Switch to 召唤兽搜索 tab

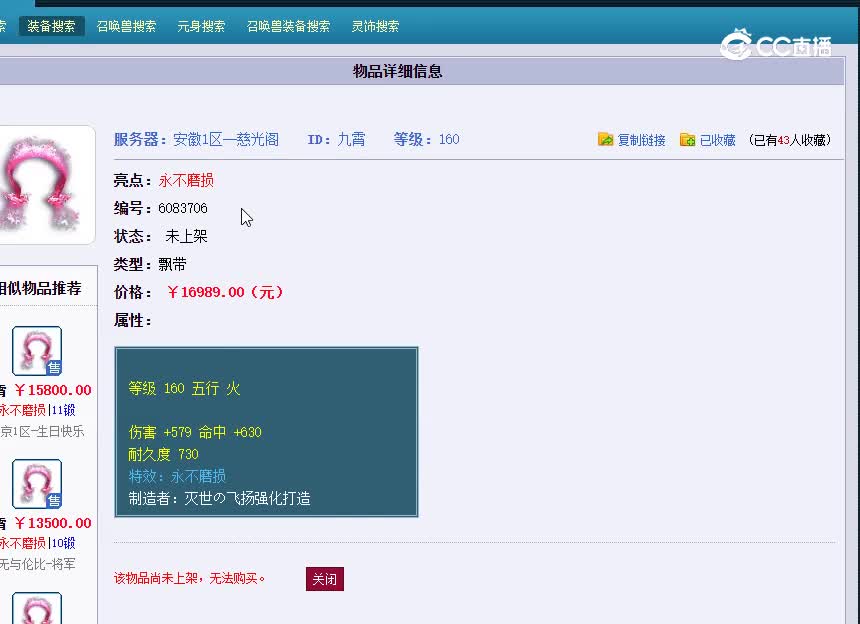pyautogui.click(x=126, y=26)
